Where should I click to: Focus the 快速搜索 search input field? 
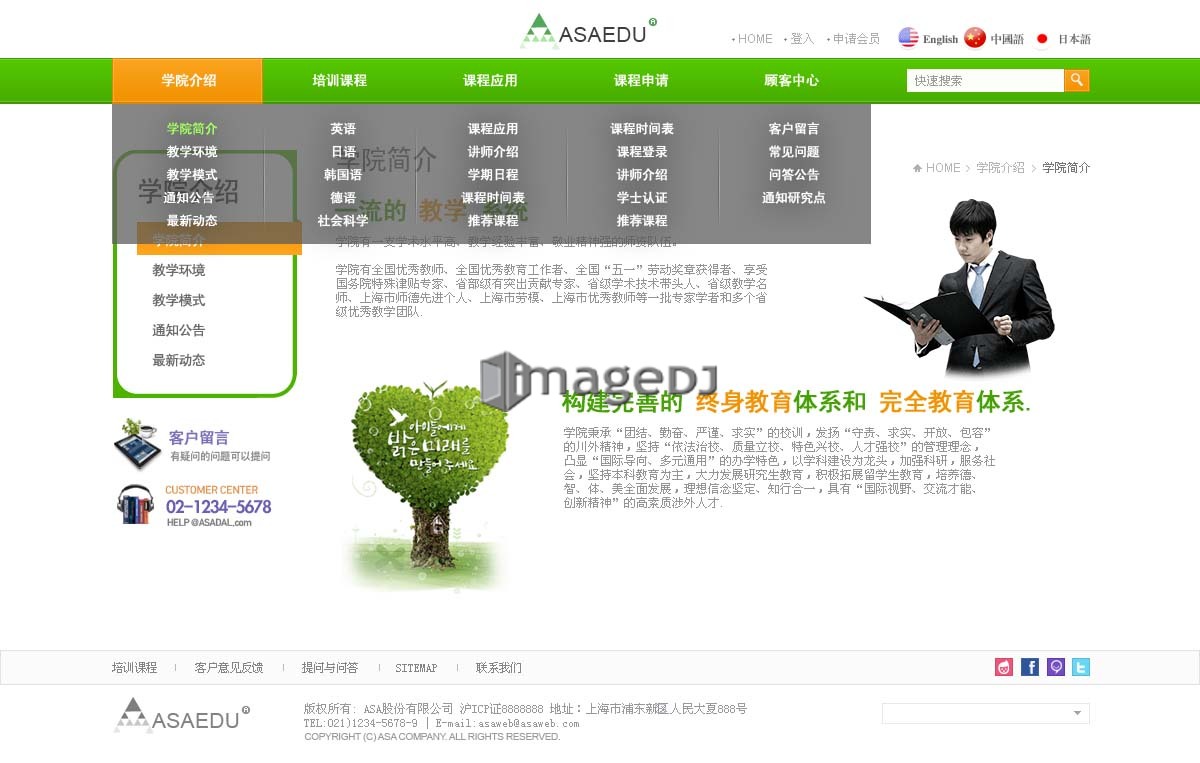(x=985, y=80)
